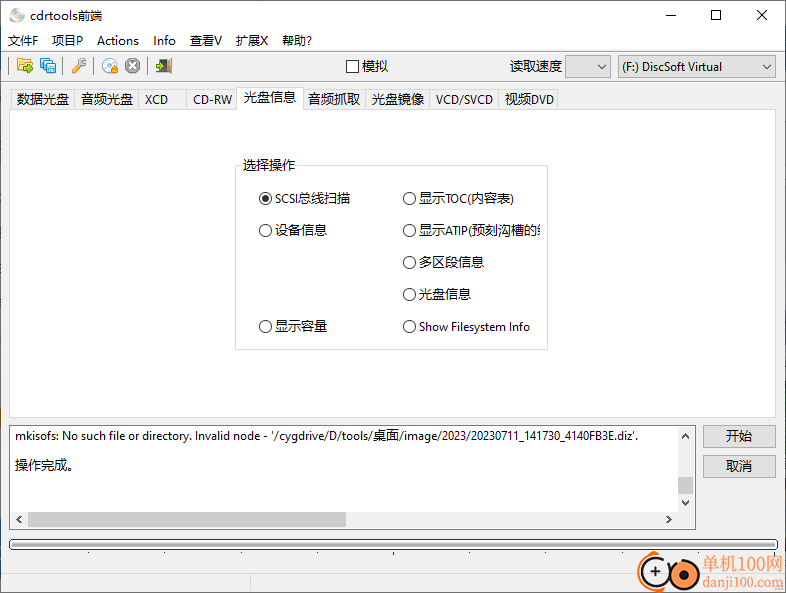Switch to the 音频光盘 tab
786x593 pixels.
pos(107,99)
